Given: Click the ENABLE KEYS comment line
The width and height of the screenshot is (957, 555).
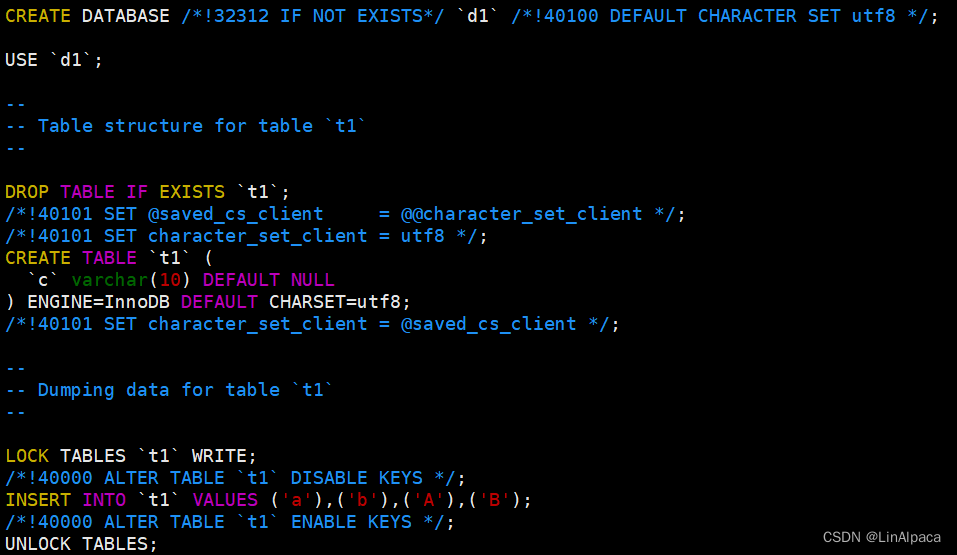Looking at the screenshot, I should point(229,521).
